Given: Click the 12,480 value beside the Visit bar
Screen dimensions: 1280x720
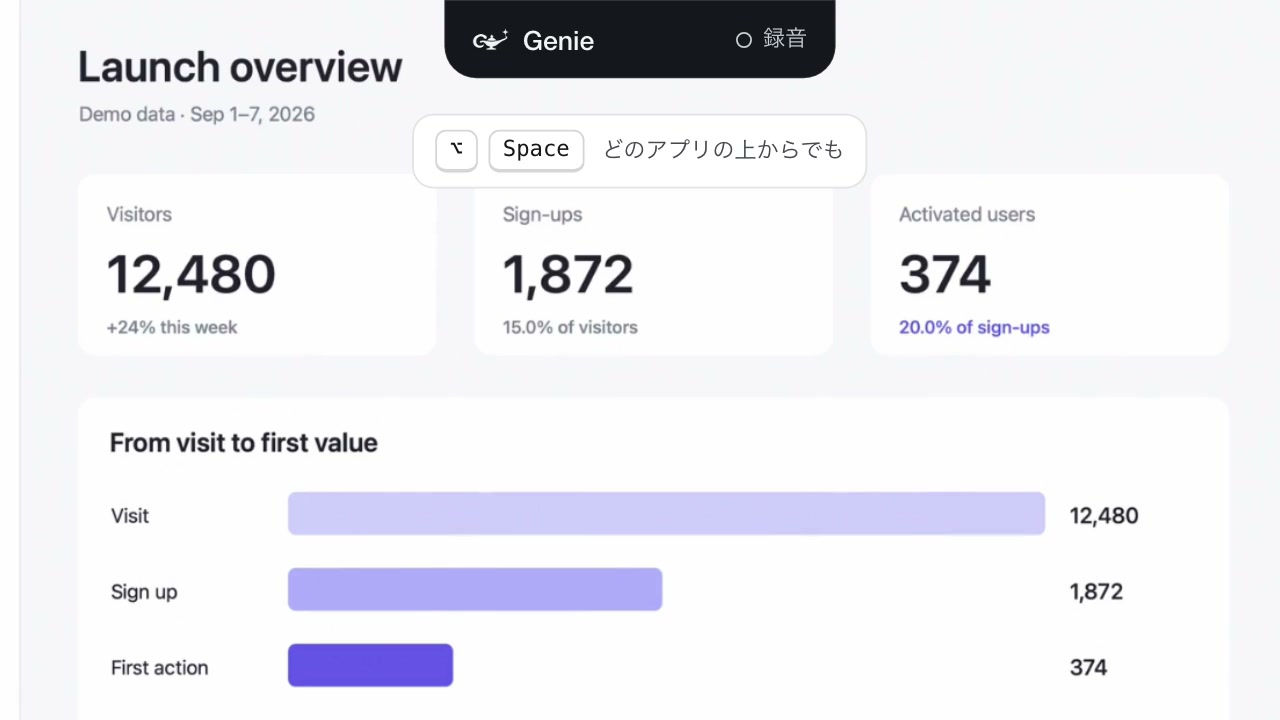Looking at the screenshot, I should click(1104, 516).
